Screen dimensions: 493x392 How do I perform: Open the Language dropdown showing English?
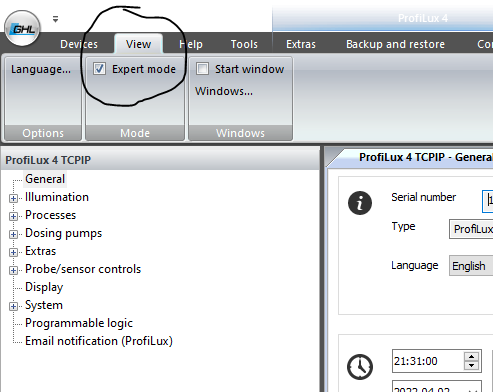[x=471, y=266]
